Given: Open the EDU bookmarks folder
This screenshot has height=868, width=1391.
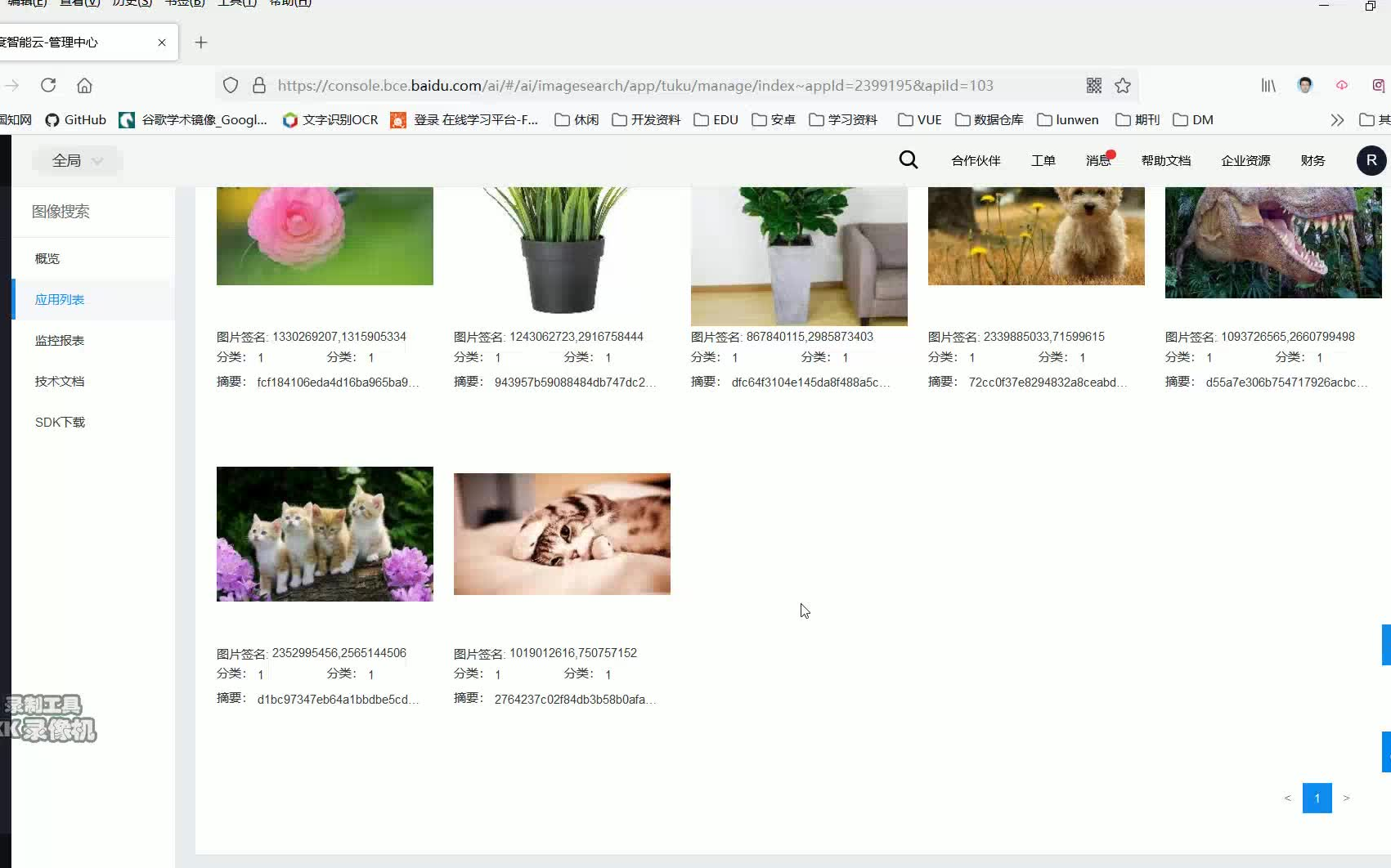Looking at the screenshot, I should [x=716, y=120].
